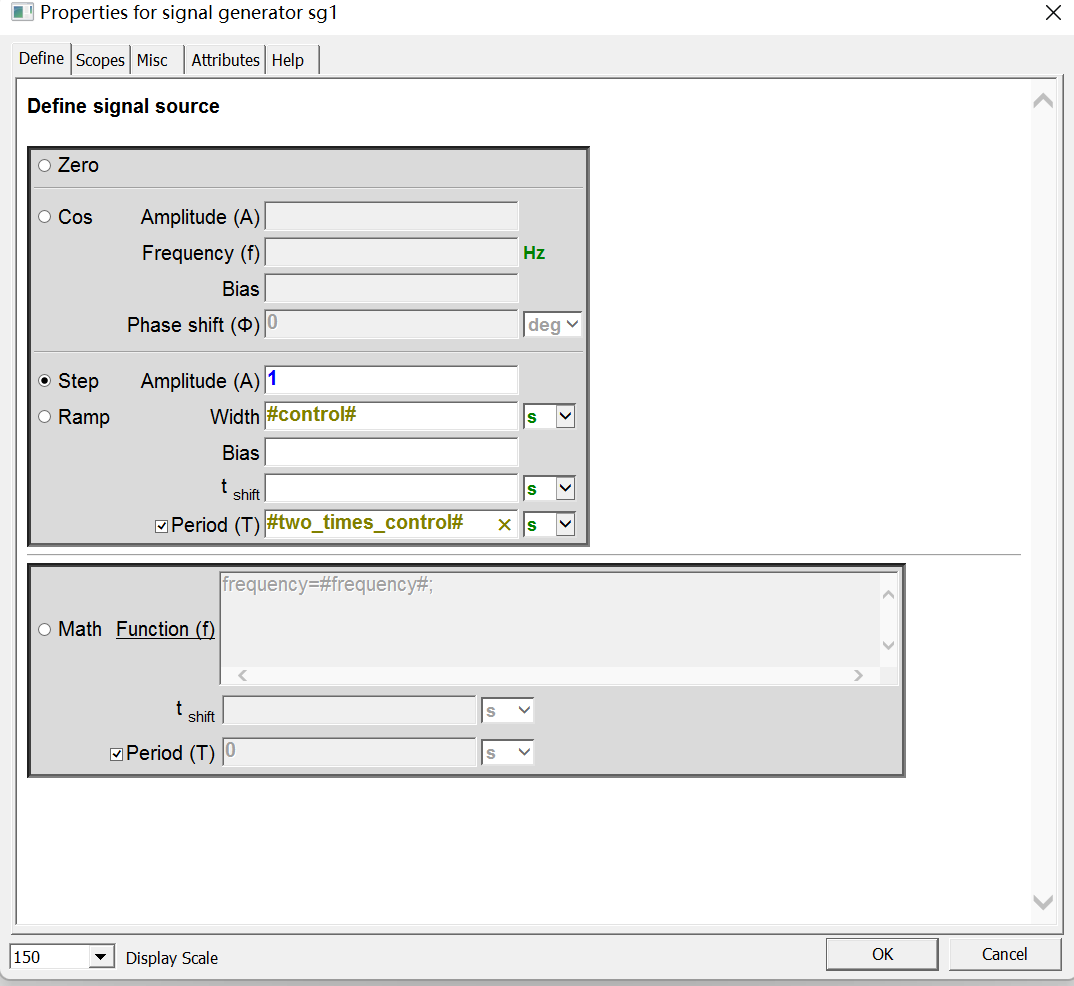Image resolution: width=1074 pixels, height=986 pixels.
Task: Click the Step Amplitude (A) input field
Action: tap(391, 380)
